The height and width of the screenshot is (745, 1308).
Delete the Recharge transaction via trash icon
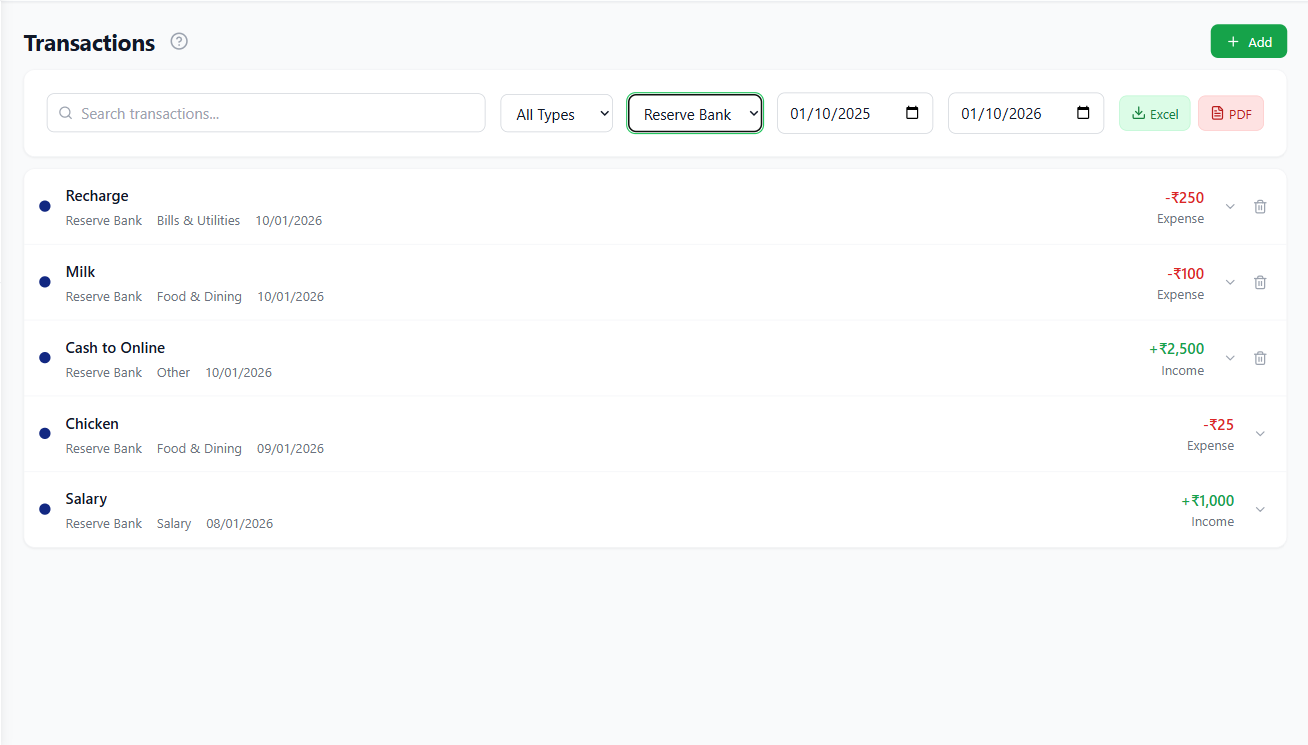coord(1260,206)
